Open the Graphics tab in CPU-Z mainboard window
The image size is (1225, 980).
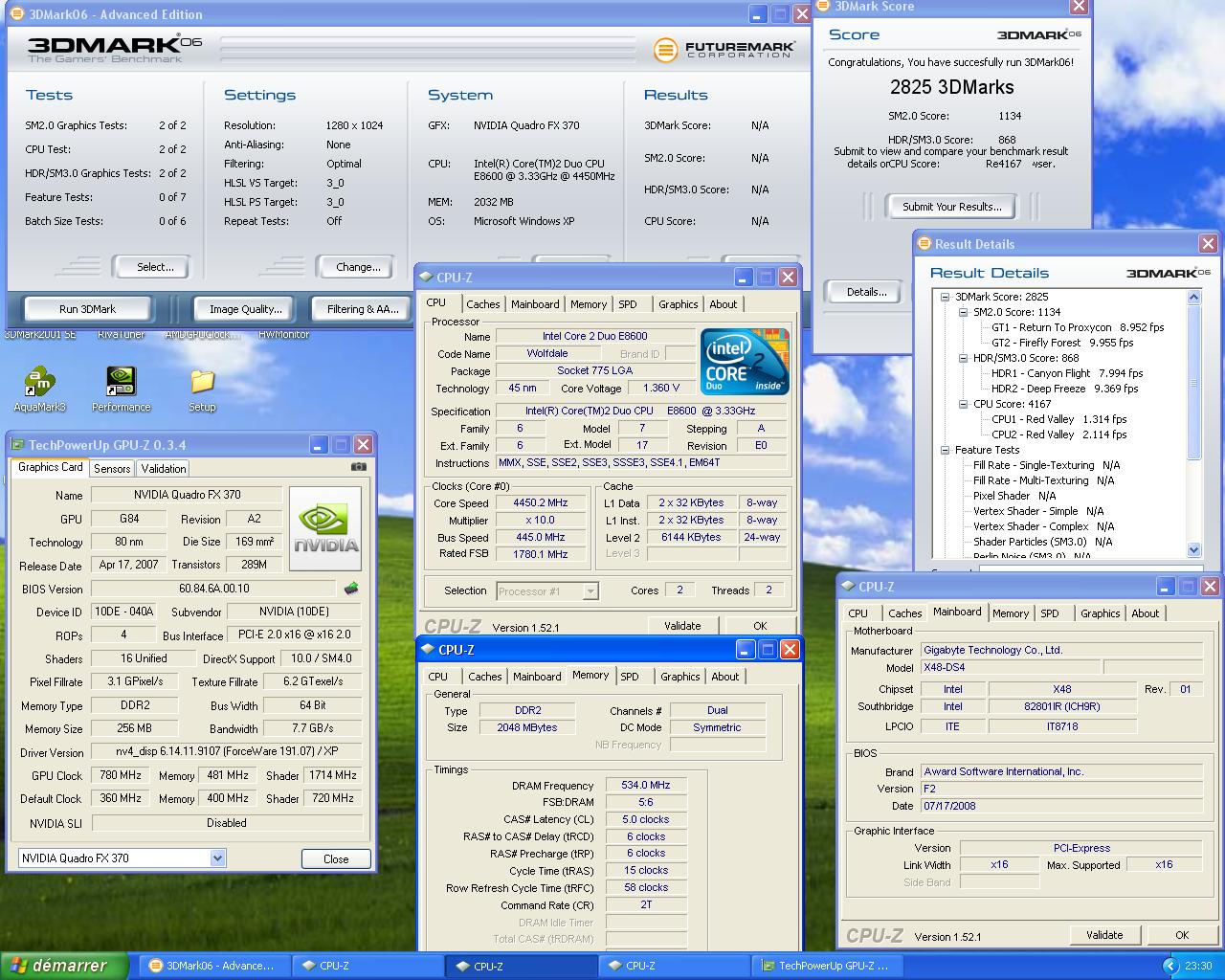tap(1101, 612)
